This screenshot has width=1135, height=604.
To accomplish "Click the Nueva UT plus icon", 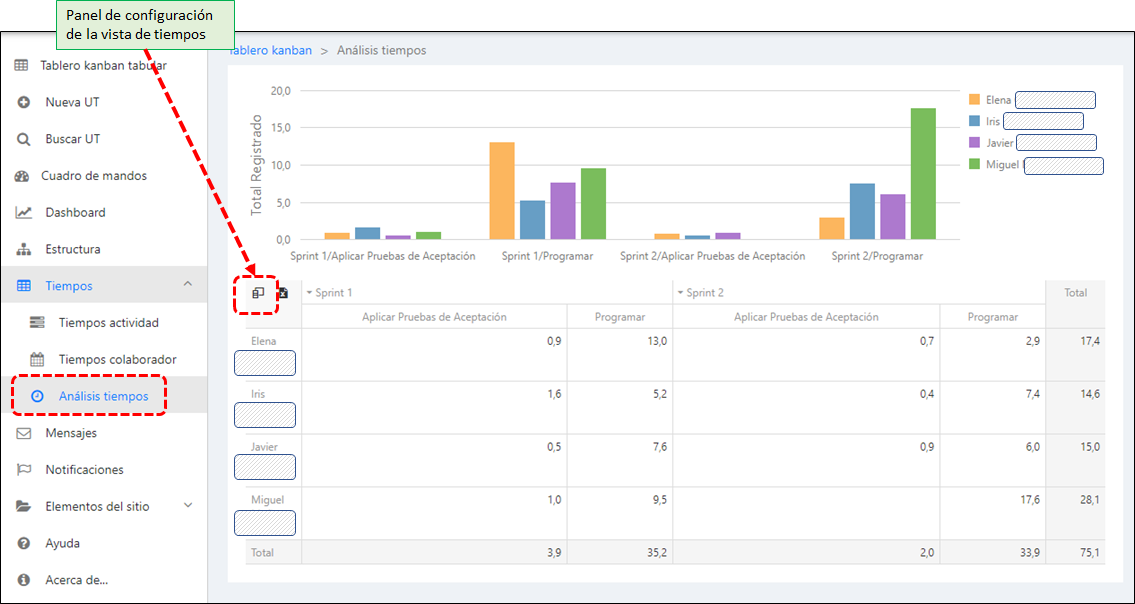I will click(x=24, y=102).
